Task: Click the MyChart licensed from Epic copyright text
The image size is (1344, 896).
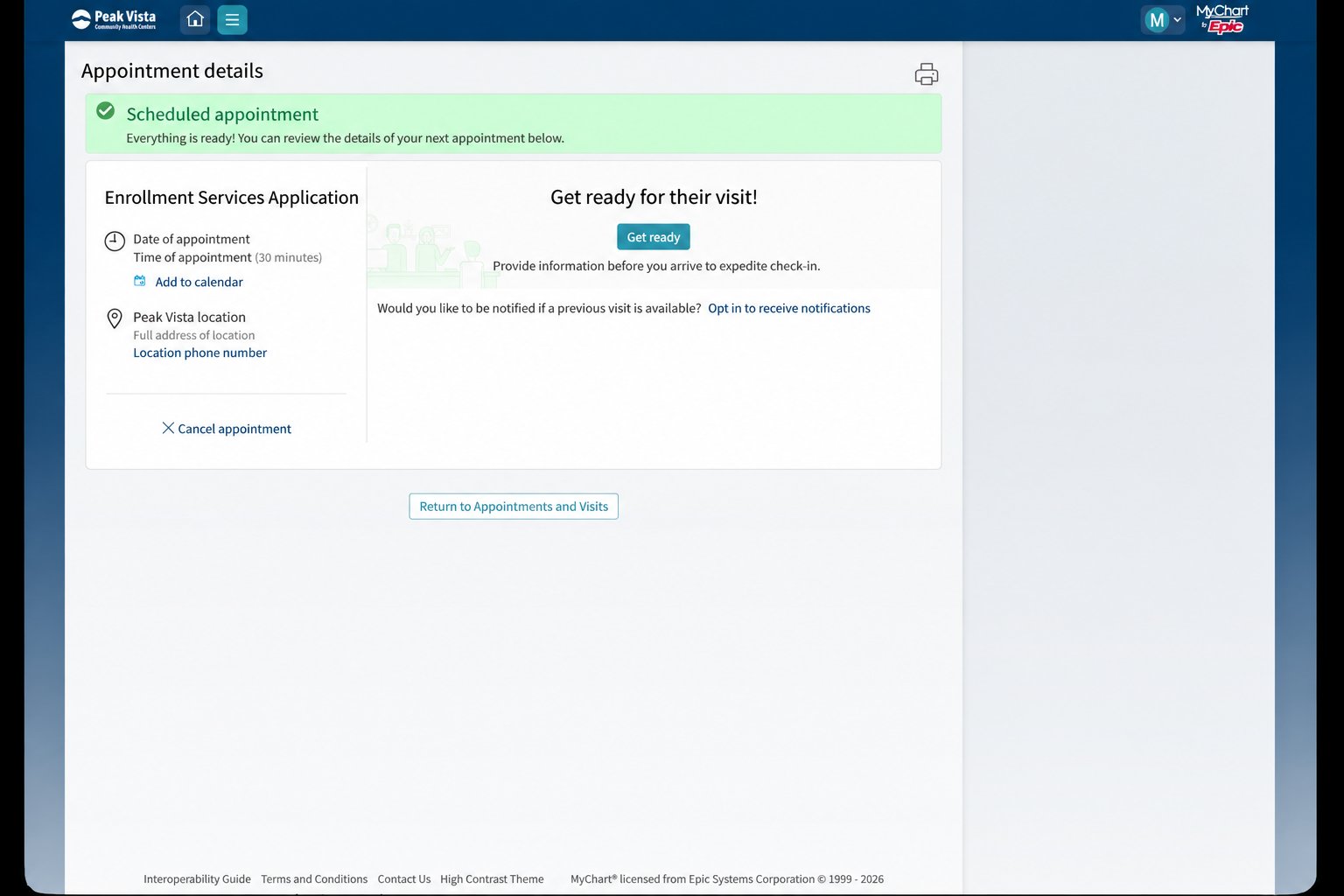Action: click(x=727, y=879)
